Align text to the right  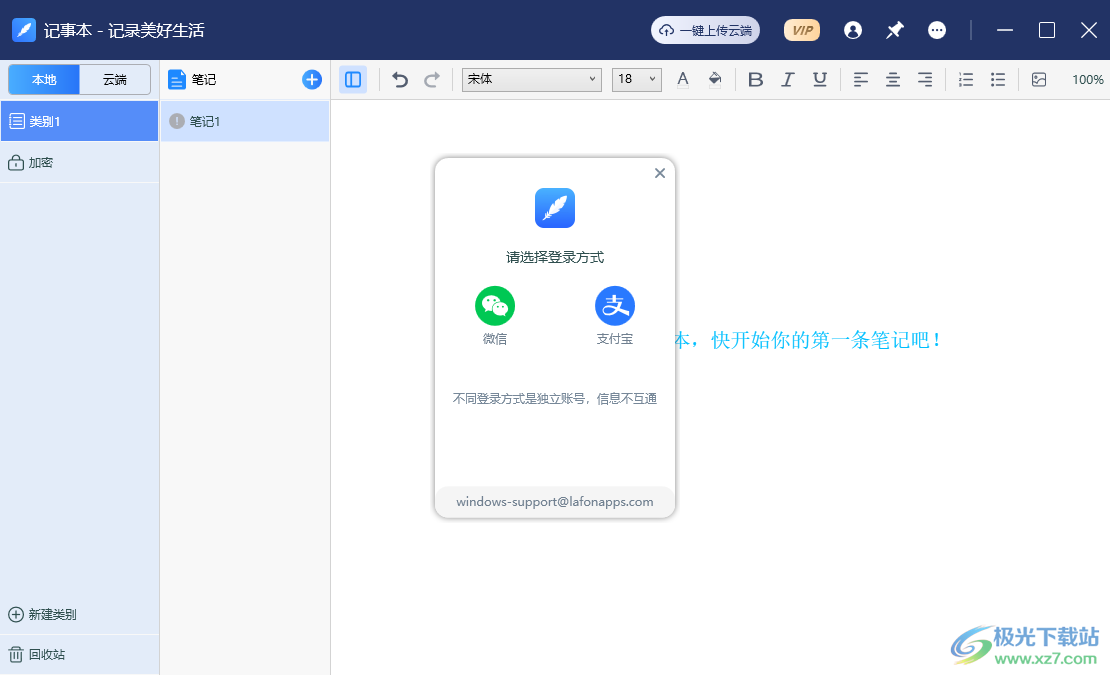click(925, 79)
